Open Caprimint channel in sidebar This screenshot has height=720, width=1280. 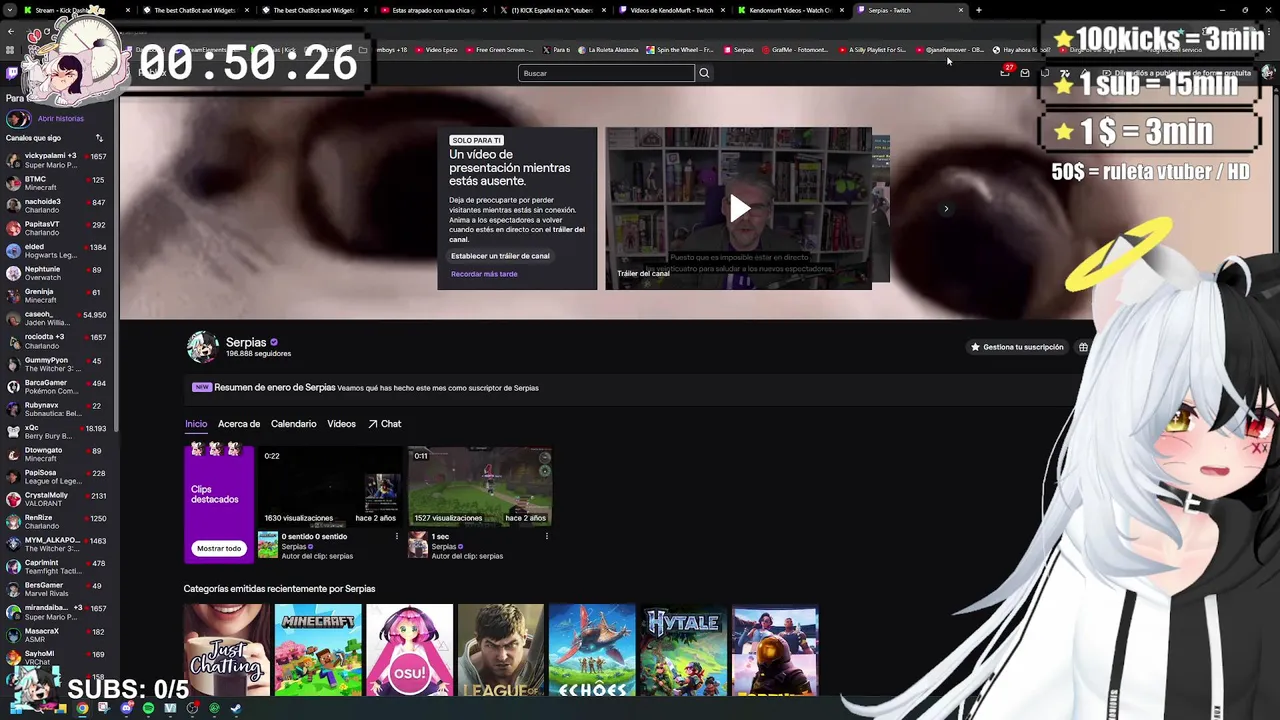[57, 566]
